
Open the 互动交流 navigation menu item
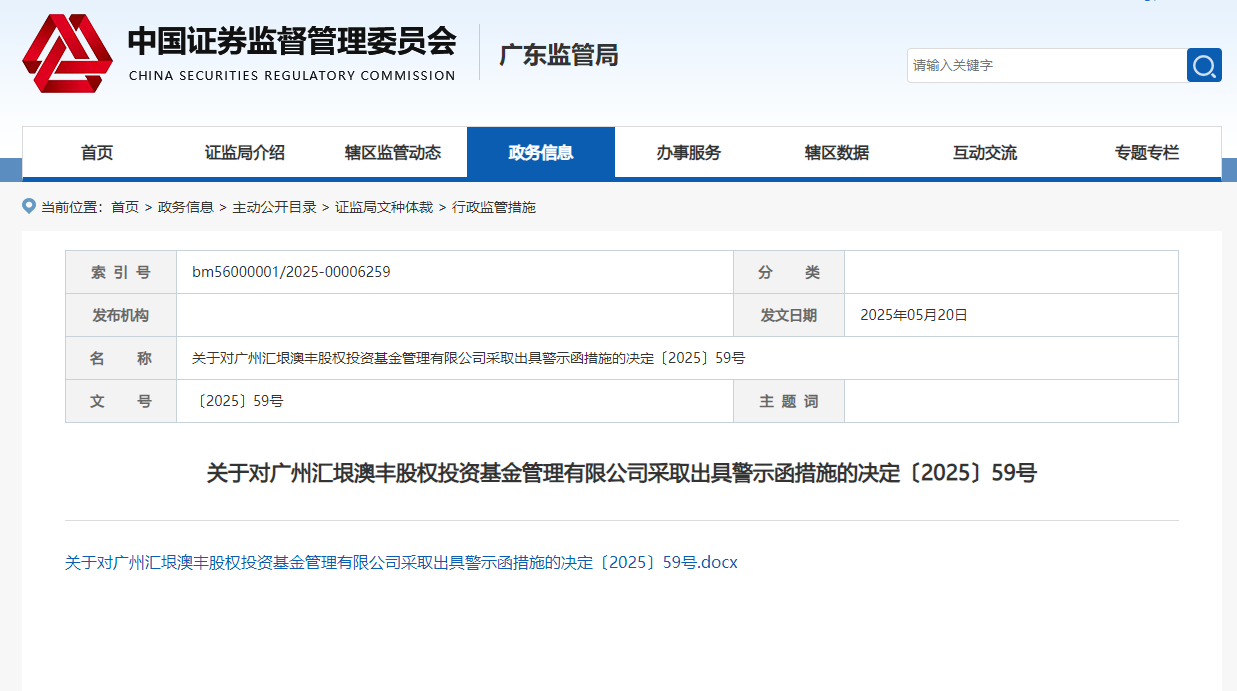coord(984,152)
